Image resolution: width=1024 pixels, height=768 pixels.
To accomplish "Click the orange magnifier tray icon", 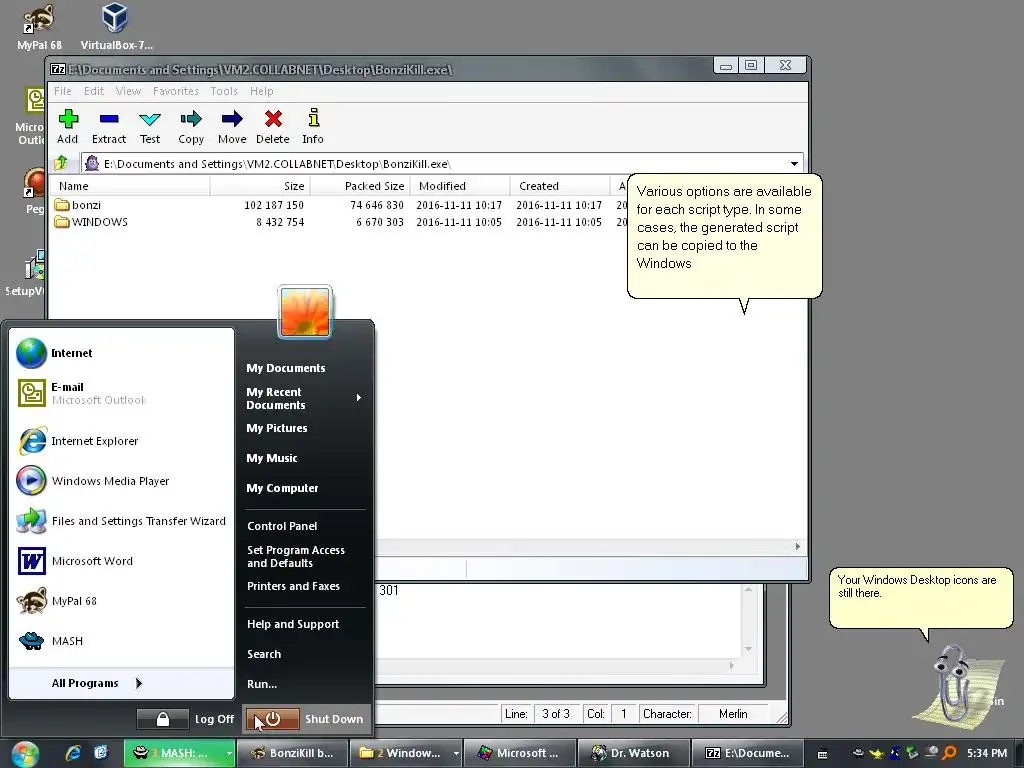I will coord(950,753).
